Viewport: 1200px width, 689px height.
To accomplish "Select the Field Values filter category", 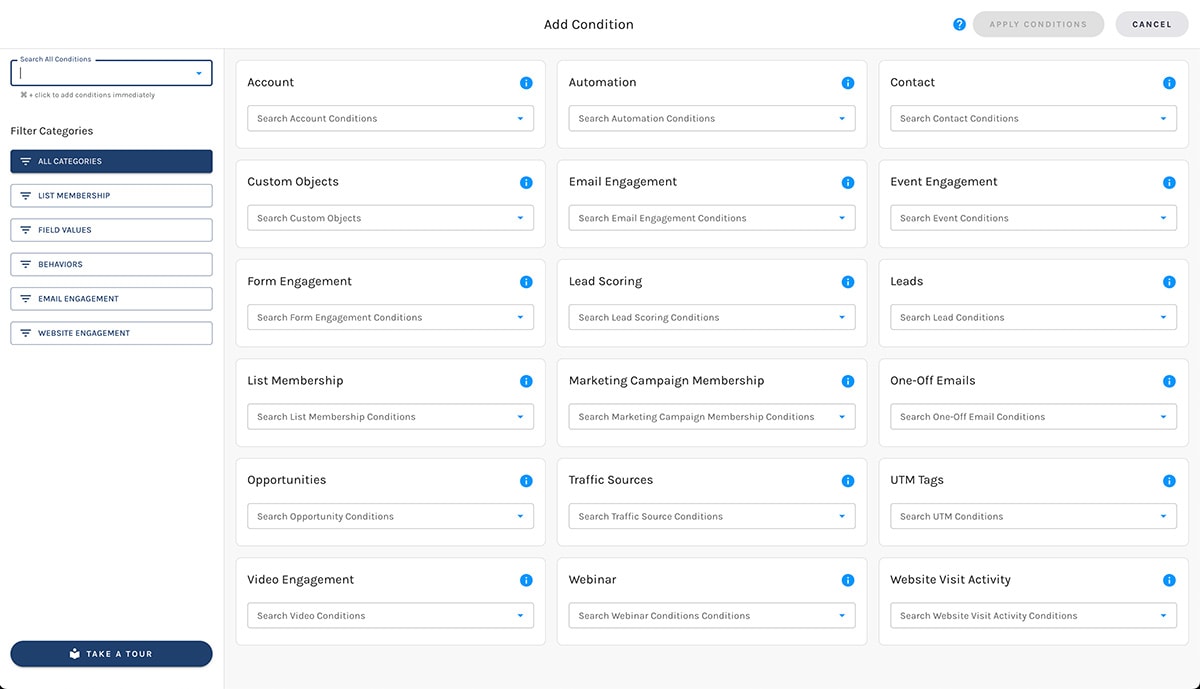I will click(110, 229).
